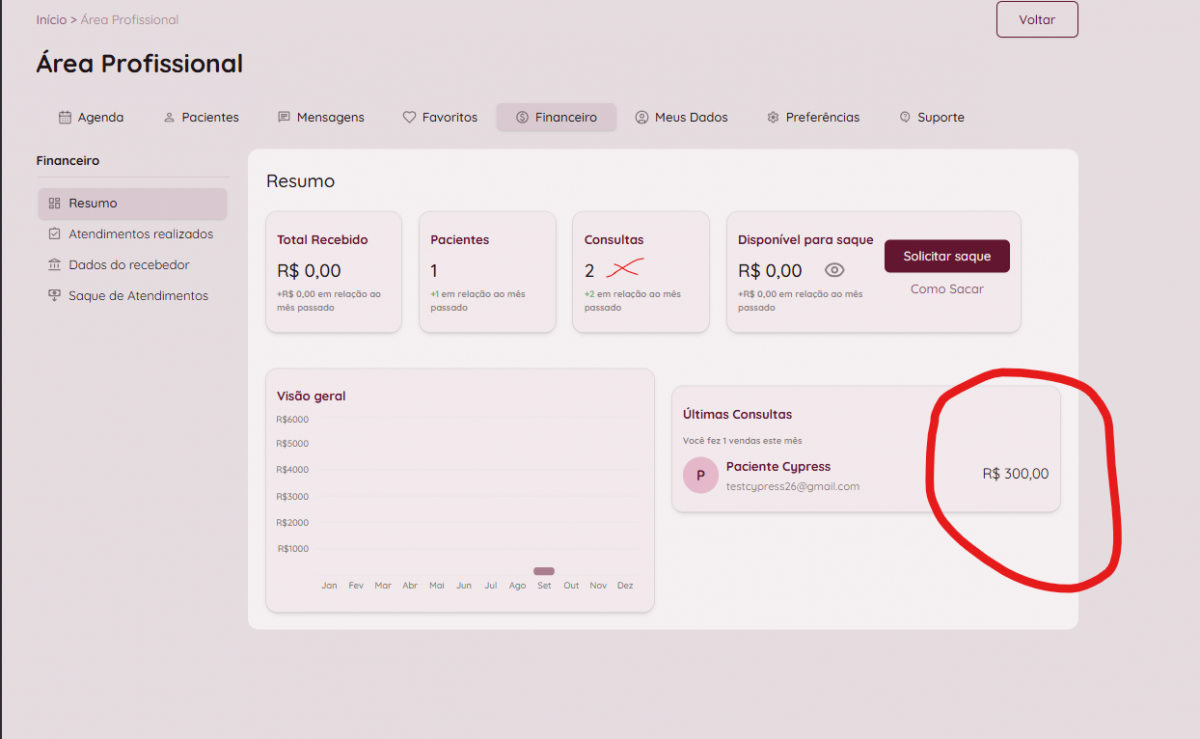This screenshot has width=1200, height=739.
Task: Toggle balance visibility with the eye icon
Action: tap(834, 270)
